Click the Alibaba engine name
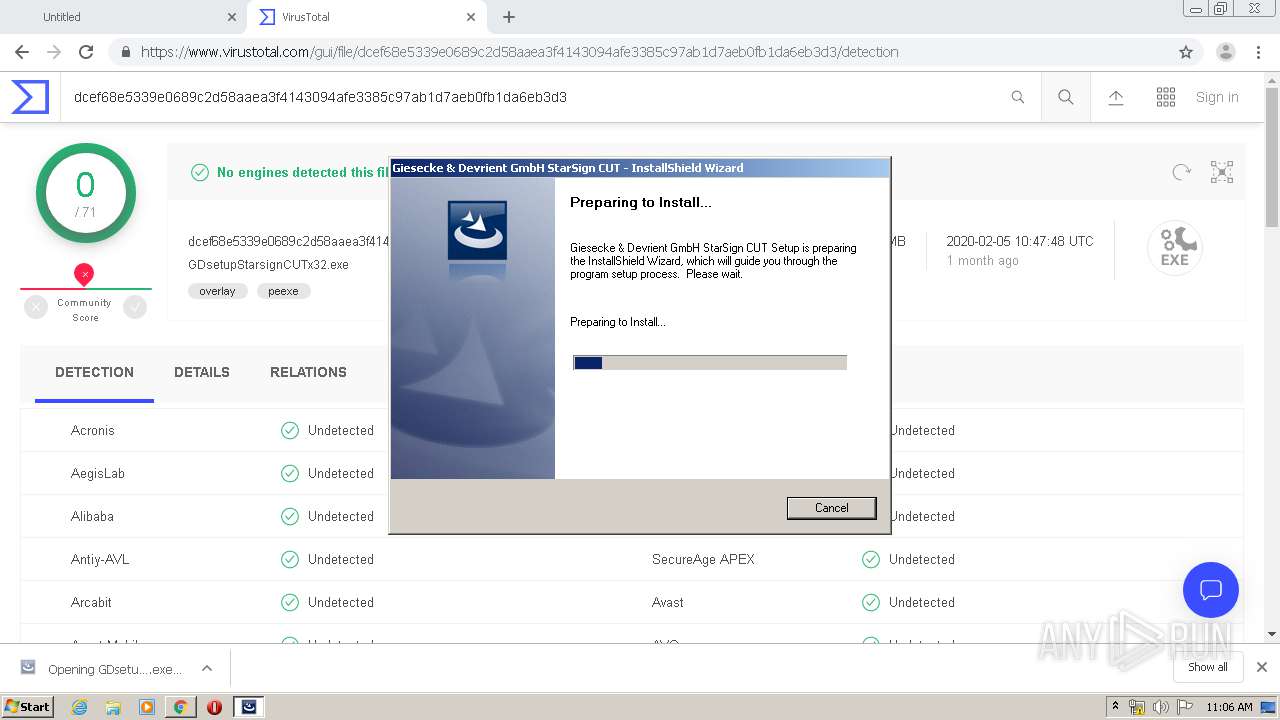Screen dimensions: 1280x720 [x=92, y=516]
